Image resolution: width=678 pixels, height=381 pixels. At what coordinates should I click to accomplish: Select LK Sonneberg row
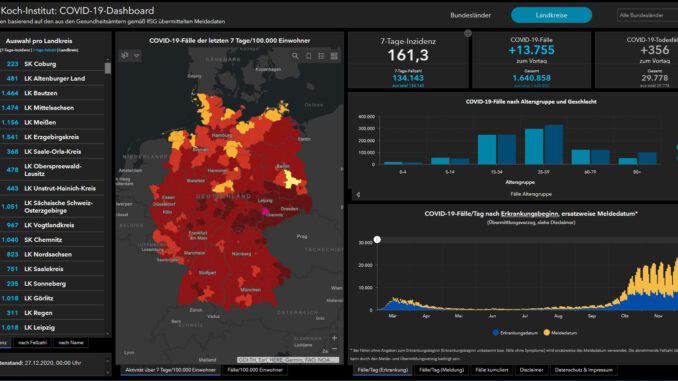click(52, 284)
